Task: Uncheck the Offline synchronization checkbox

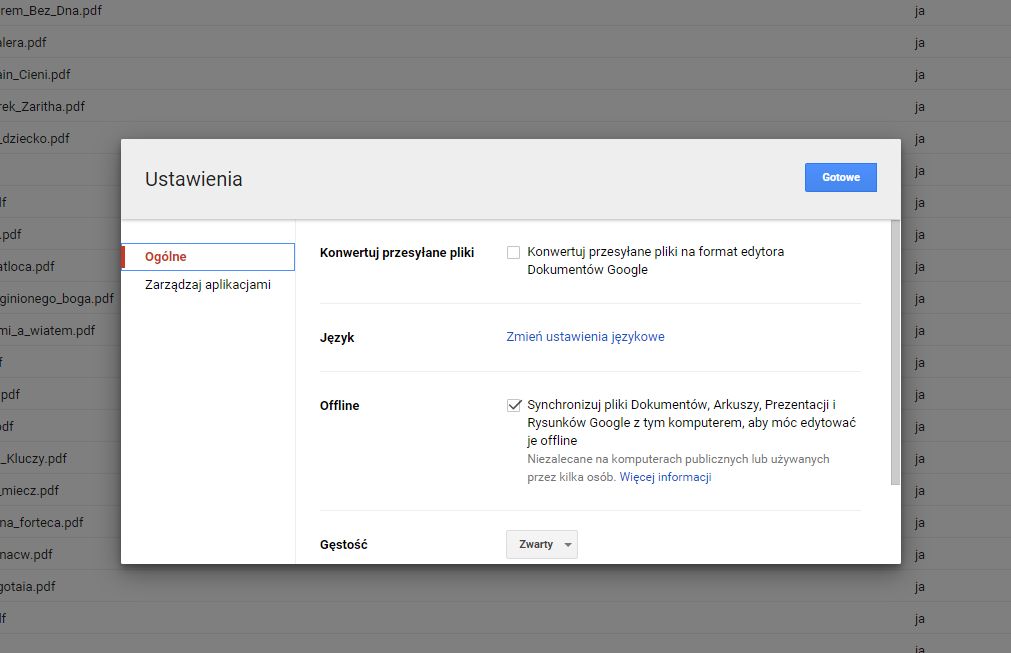Action: (x=514, y=405)
